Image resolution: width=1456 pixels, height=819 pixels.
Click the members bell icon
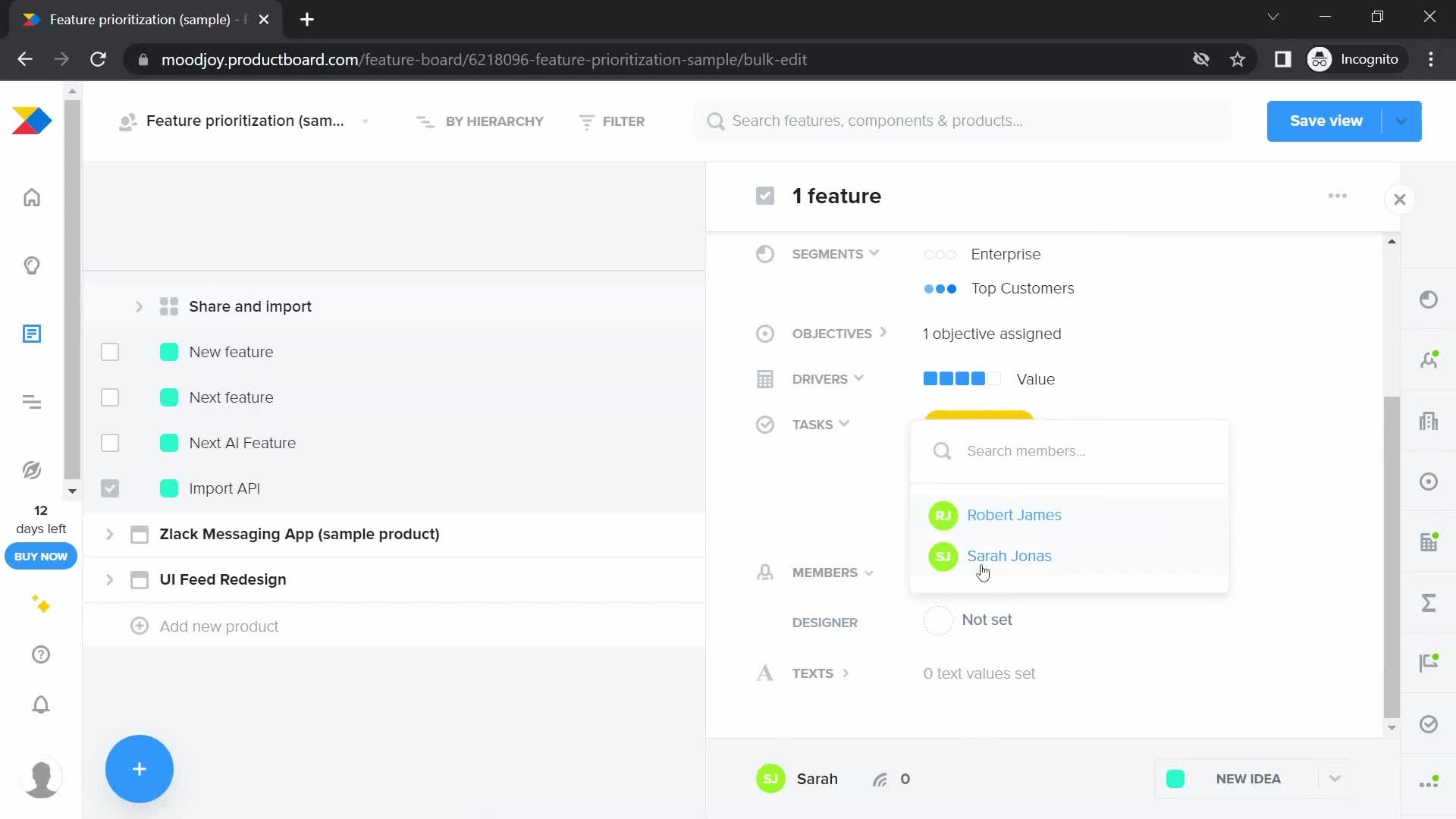click(765, 571)
